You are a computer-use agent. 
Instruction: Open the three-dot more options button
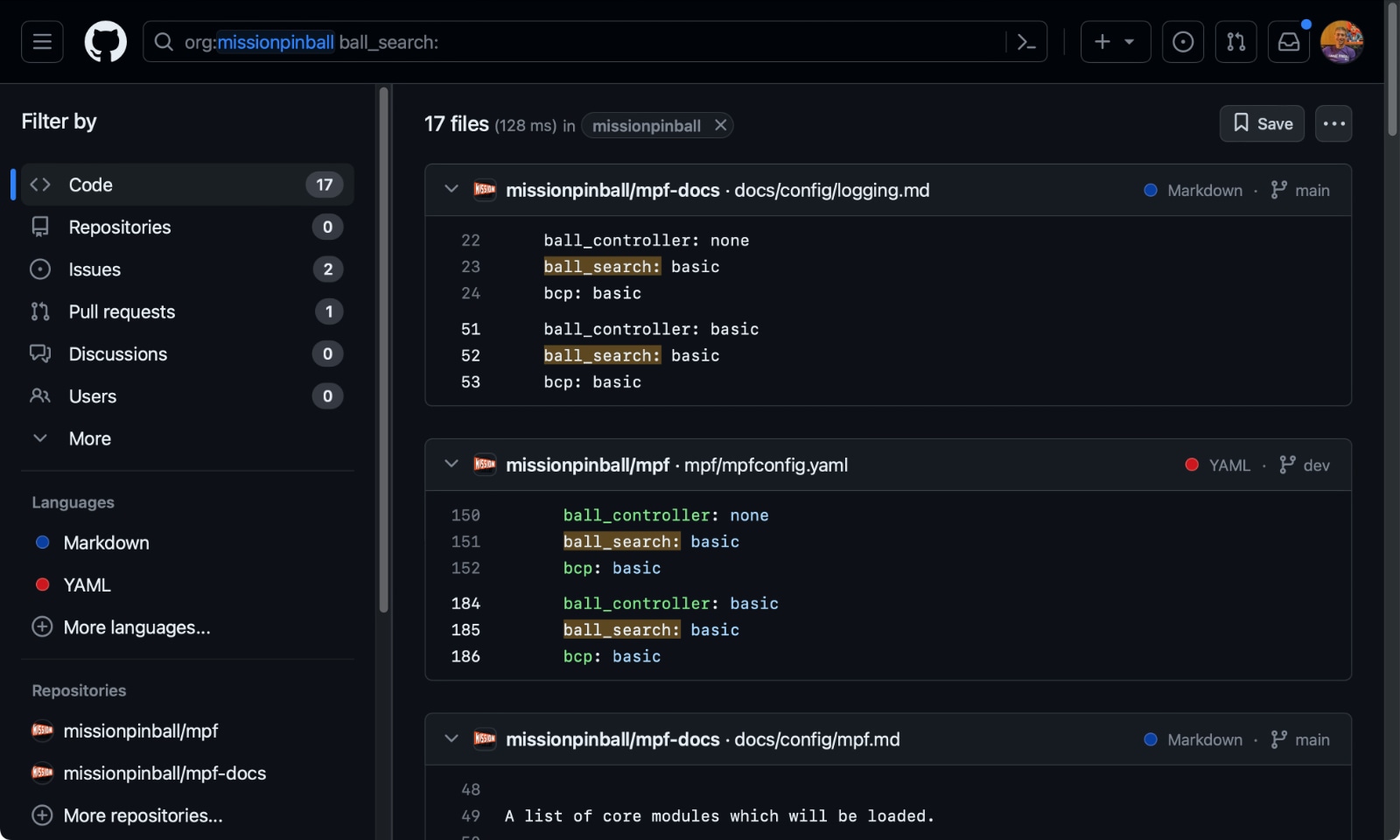click(x=1333, y=124)
